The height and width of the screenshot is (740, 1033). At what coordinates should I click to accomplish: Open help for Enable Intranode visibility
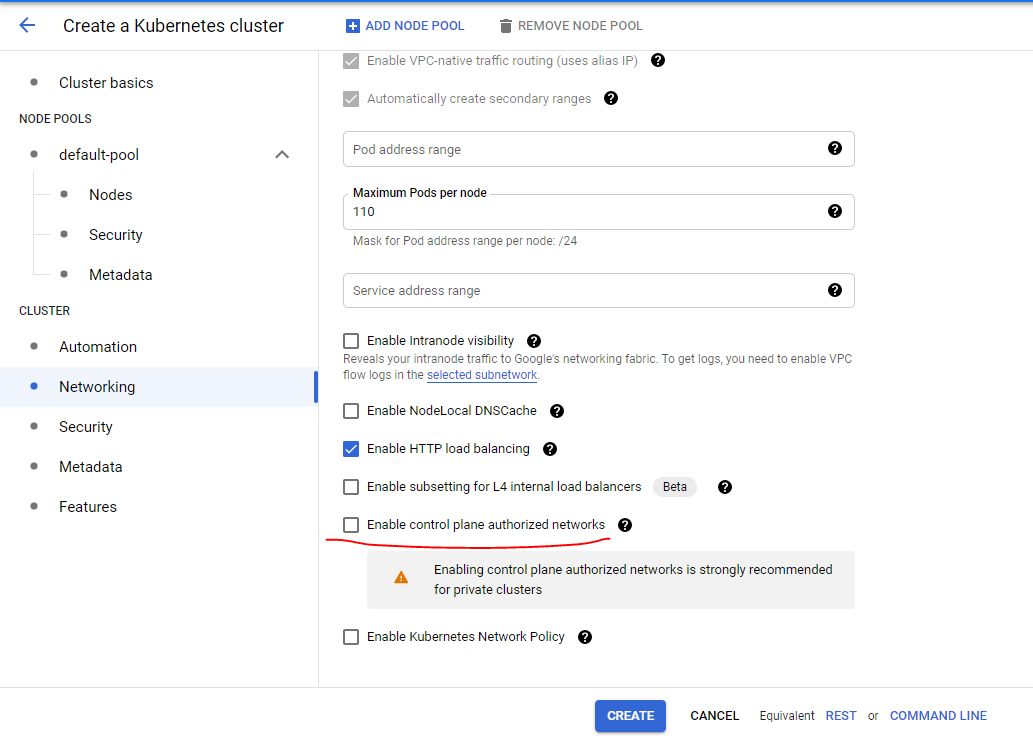click(x=534, y=341)
